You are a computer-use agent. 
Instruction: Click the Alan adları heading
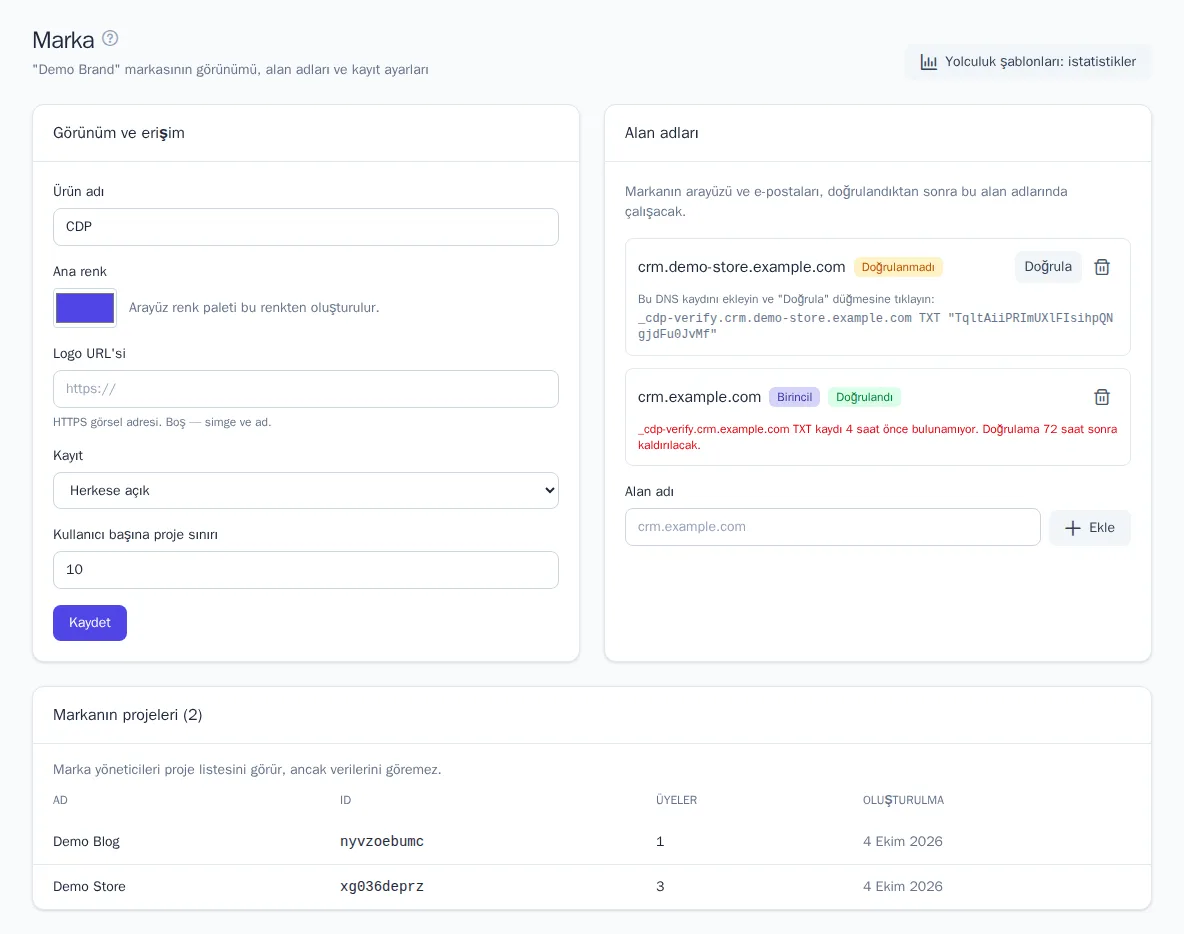click(x=661, y=133)
